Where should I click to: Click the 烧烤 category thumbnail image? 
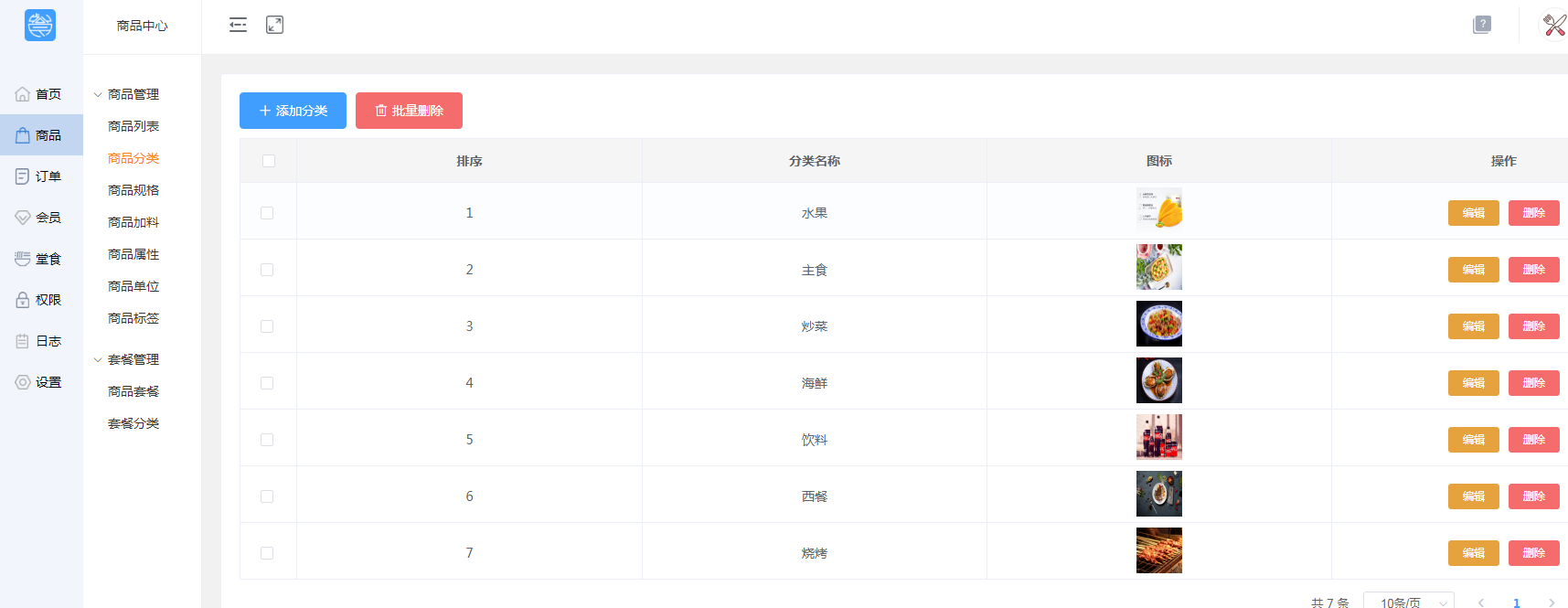coord(1158,550)
